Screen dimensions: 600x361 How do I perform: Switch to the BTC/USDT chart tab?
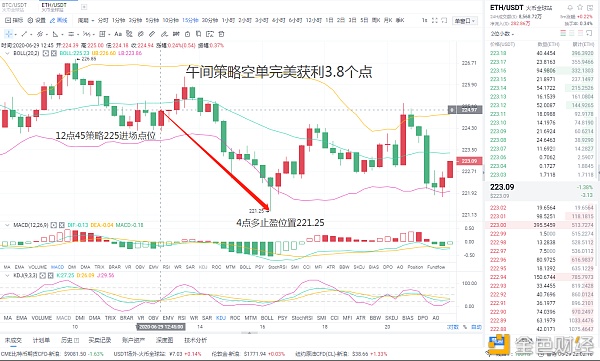(x=15, y=7)
